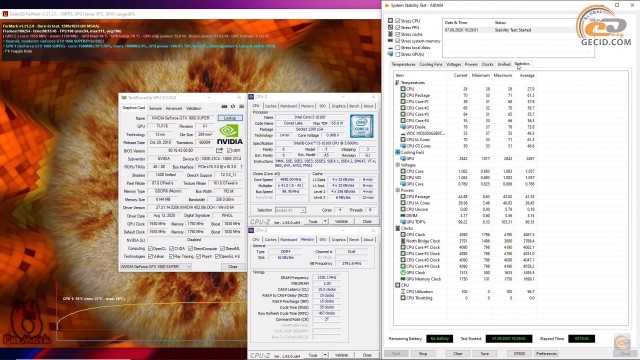Click GPU-Z refresh icon
This screenshot has height=360, width=640.
point(233,107)
